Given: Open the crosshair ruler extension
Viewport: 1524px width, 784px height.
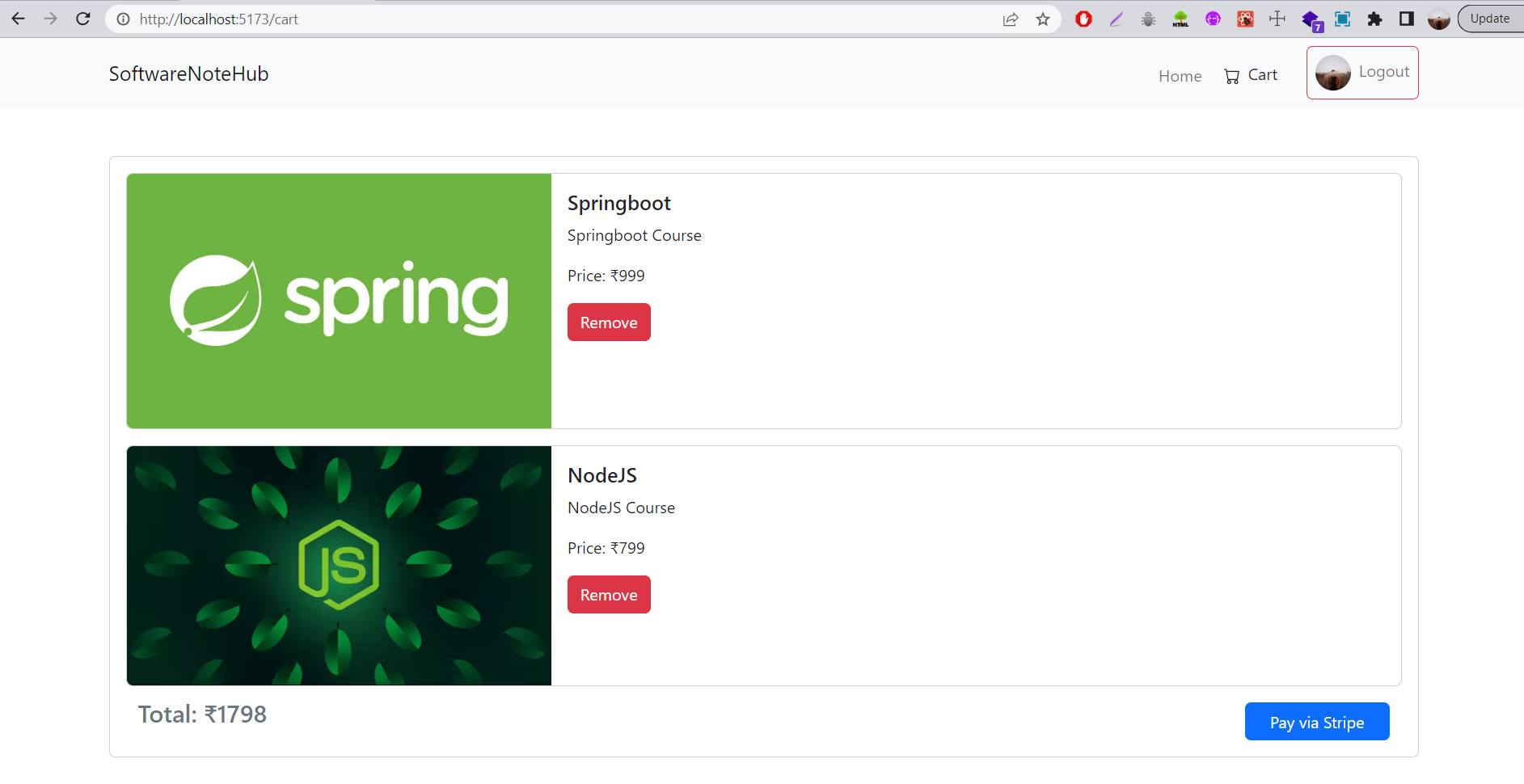Looking at the screenshot, I should point(1277,19).
